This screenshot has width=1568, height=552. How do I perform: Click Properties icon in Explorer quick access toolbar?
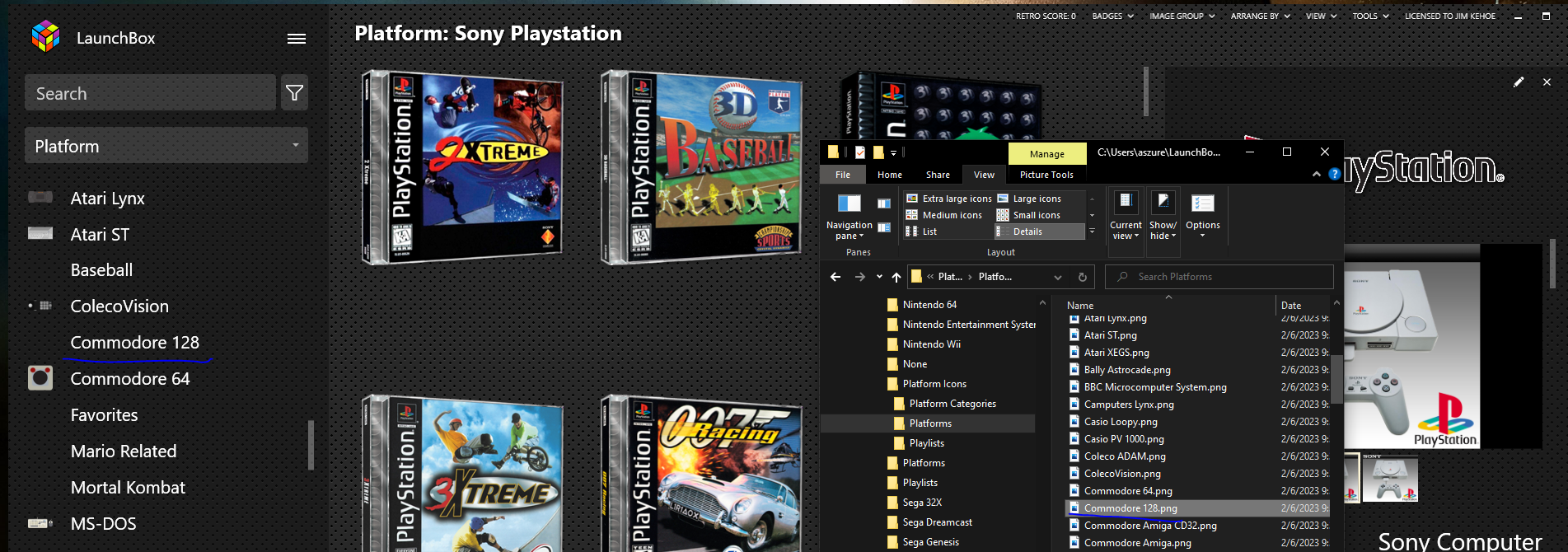coord(860,152)
